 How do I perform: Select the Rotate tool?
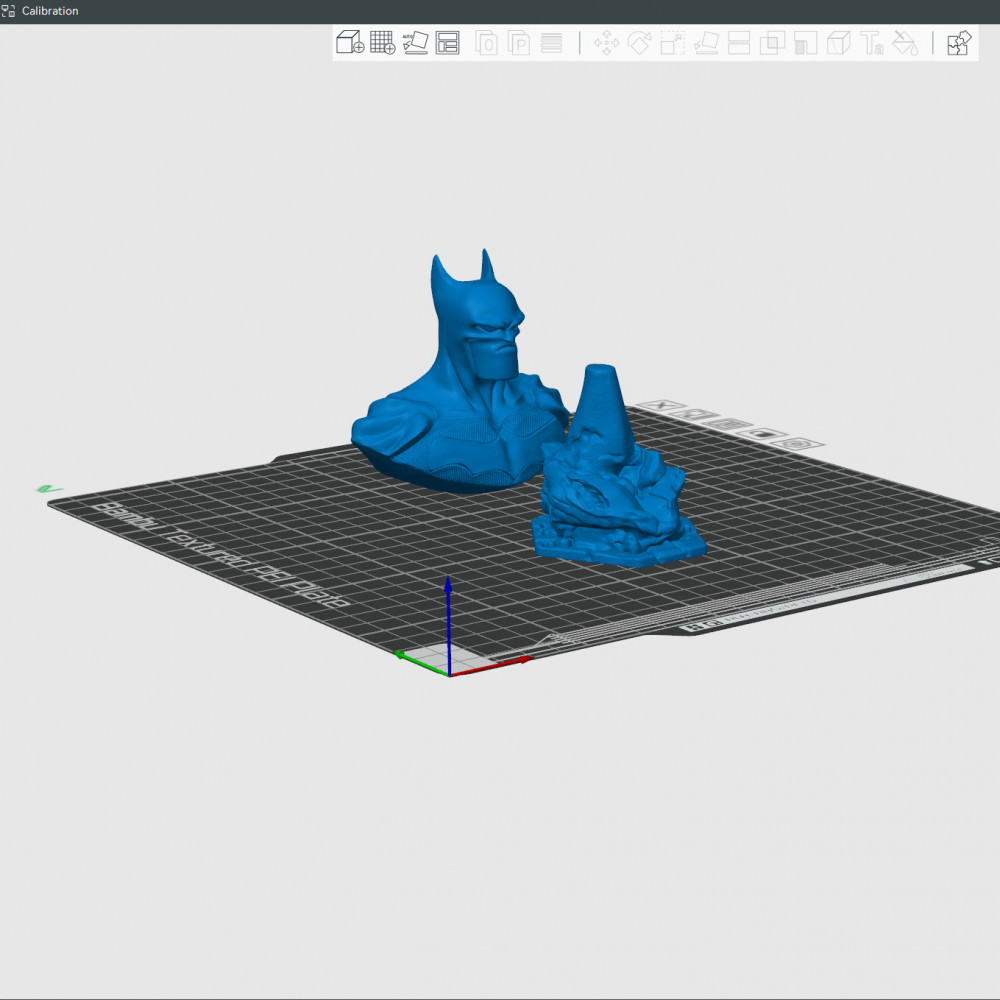click(640, 43)
